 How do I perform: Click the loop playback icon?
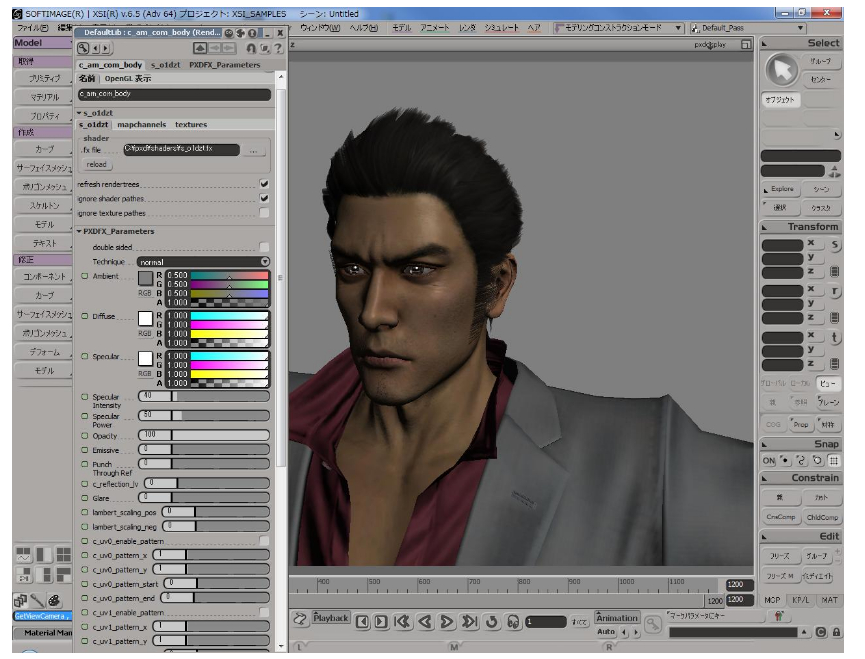point(492,621)
